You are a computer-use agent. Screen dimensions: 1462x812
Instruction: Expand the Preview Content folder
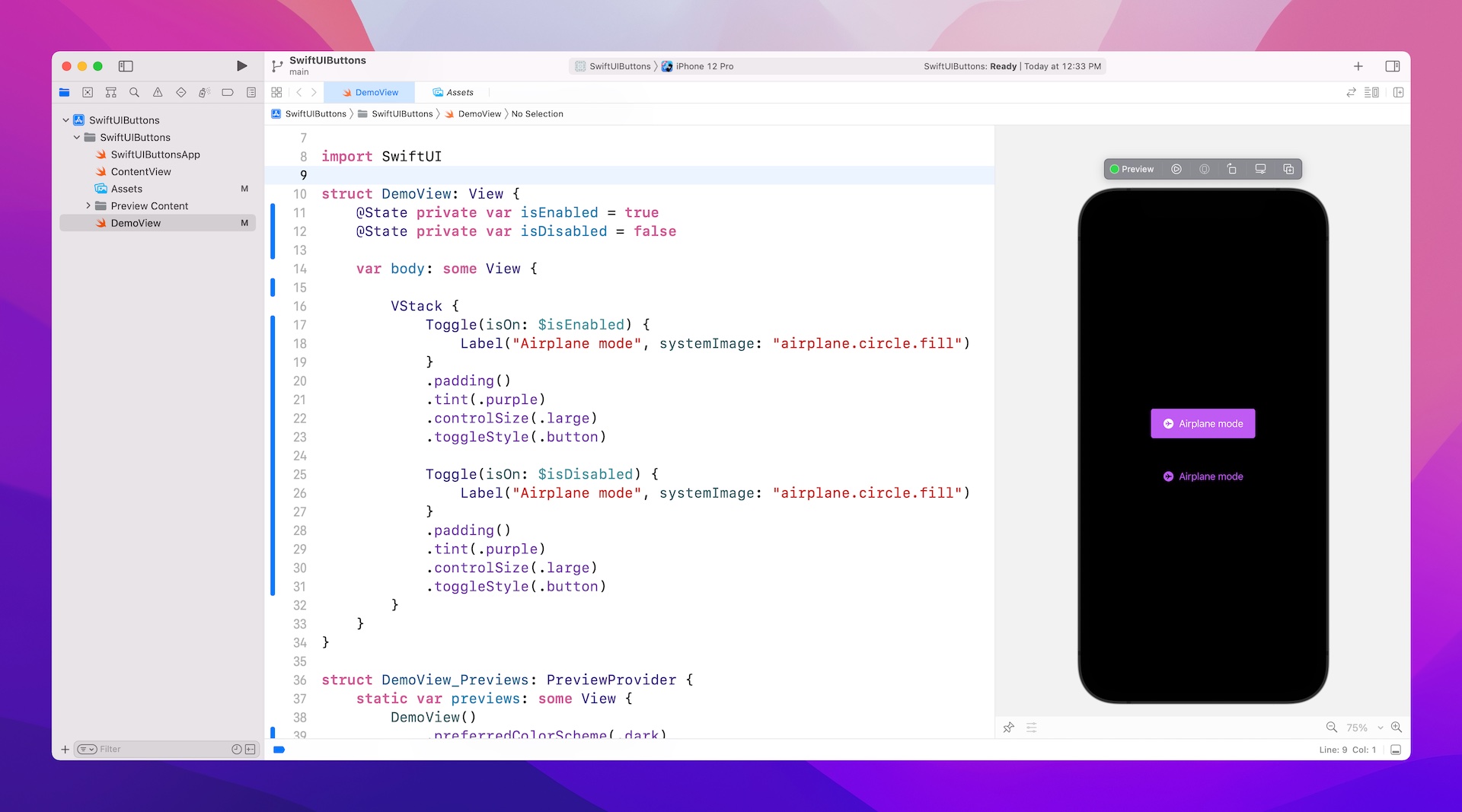(x=88, y=205)
